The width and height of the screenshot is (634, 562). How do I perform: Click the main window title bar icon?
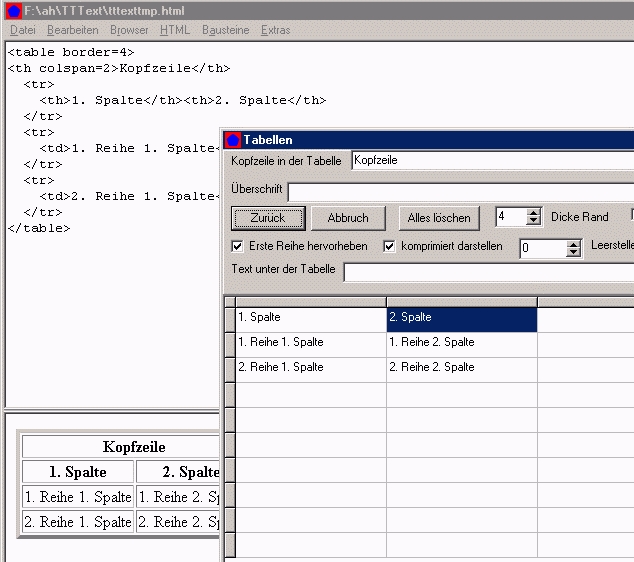tap(14, 11)
